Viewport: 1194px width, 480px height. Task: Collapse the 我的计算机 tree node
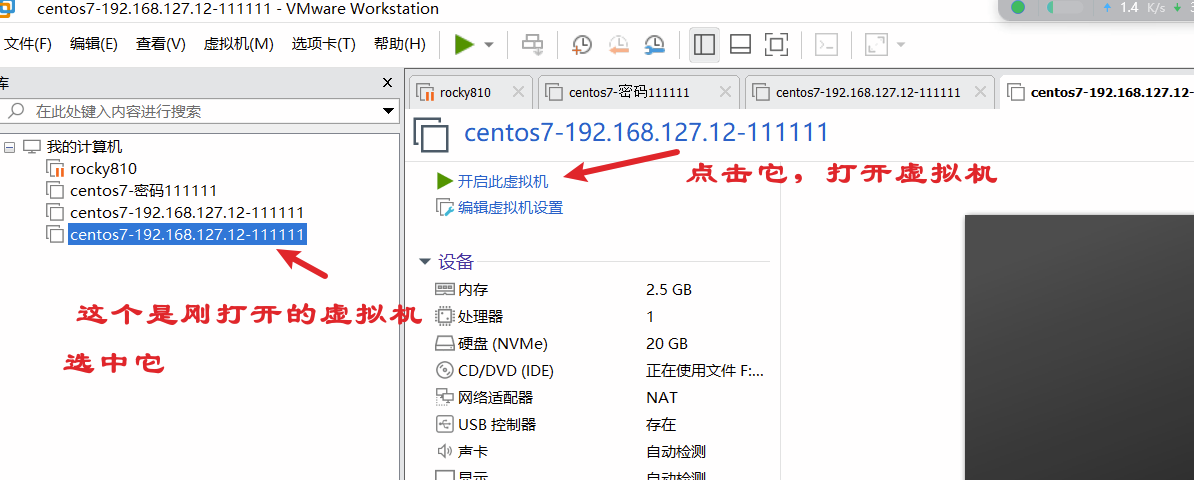(x=9, y=147)
